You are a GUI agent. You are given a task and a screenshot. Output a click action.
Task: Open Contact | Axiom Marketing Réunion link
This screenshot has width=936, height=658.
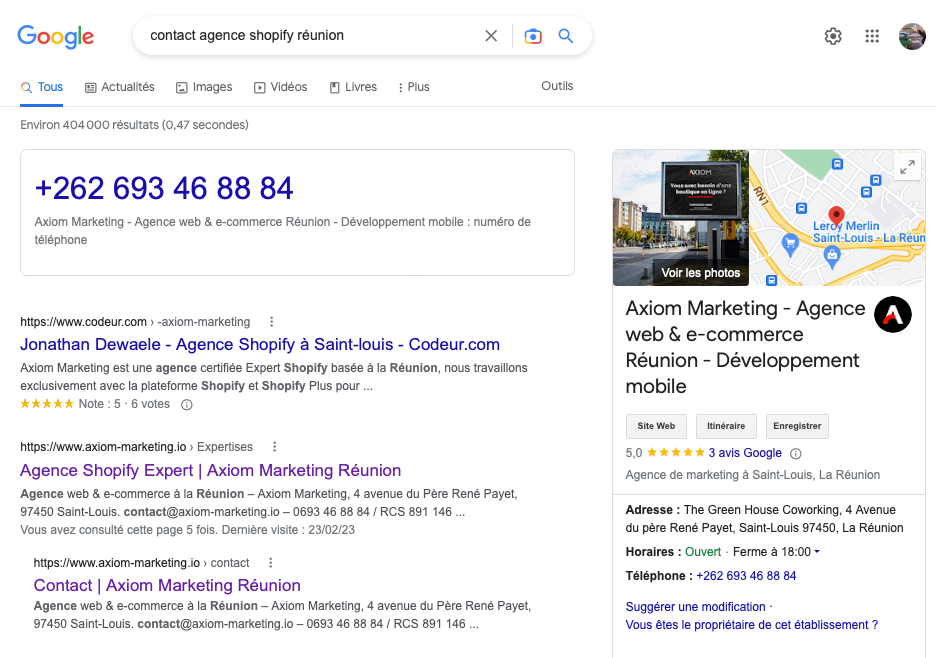pyautogui.click(x=167, y=585)
